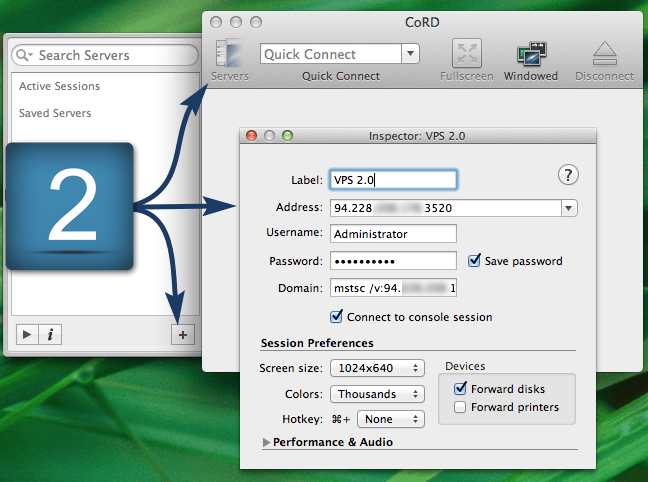Expand the Performance & Audio section
The width and height of the screenshot is (648, 482).
pos(266,442)
